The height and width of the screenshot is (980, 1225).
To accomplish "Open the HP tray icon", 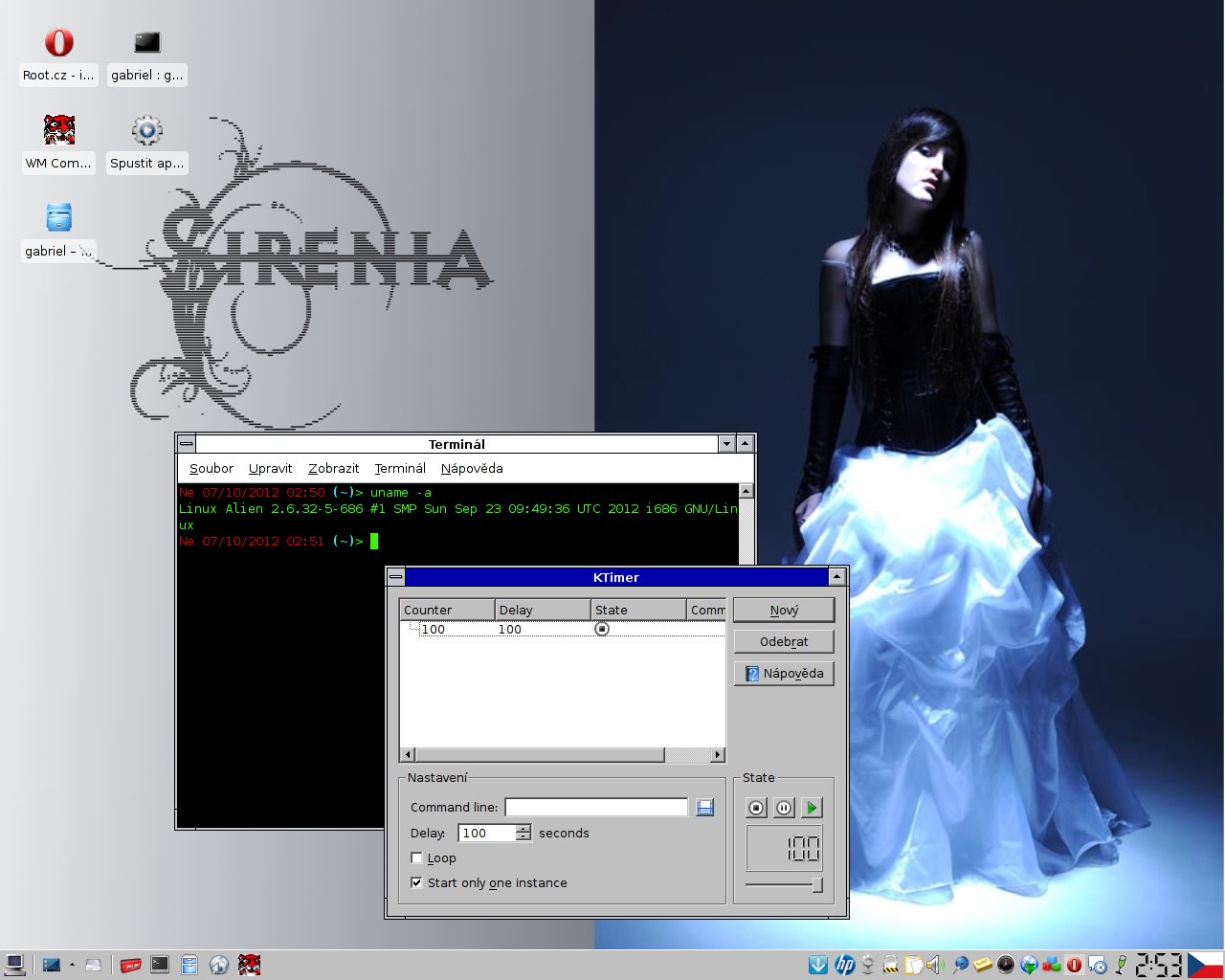I will [844, 965].
